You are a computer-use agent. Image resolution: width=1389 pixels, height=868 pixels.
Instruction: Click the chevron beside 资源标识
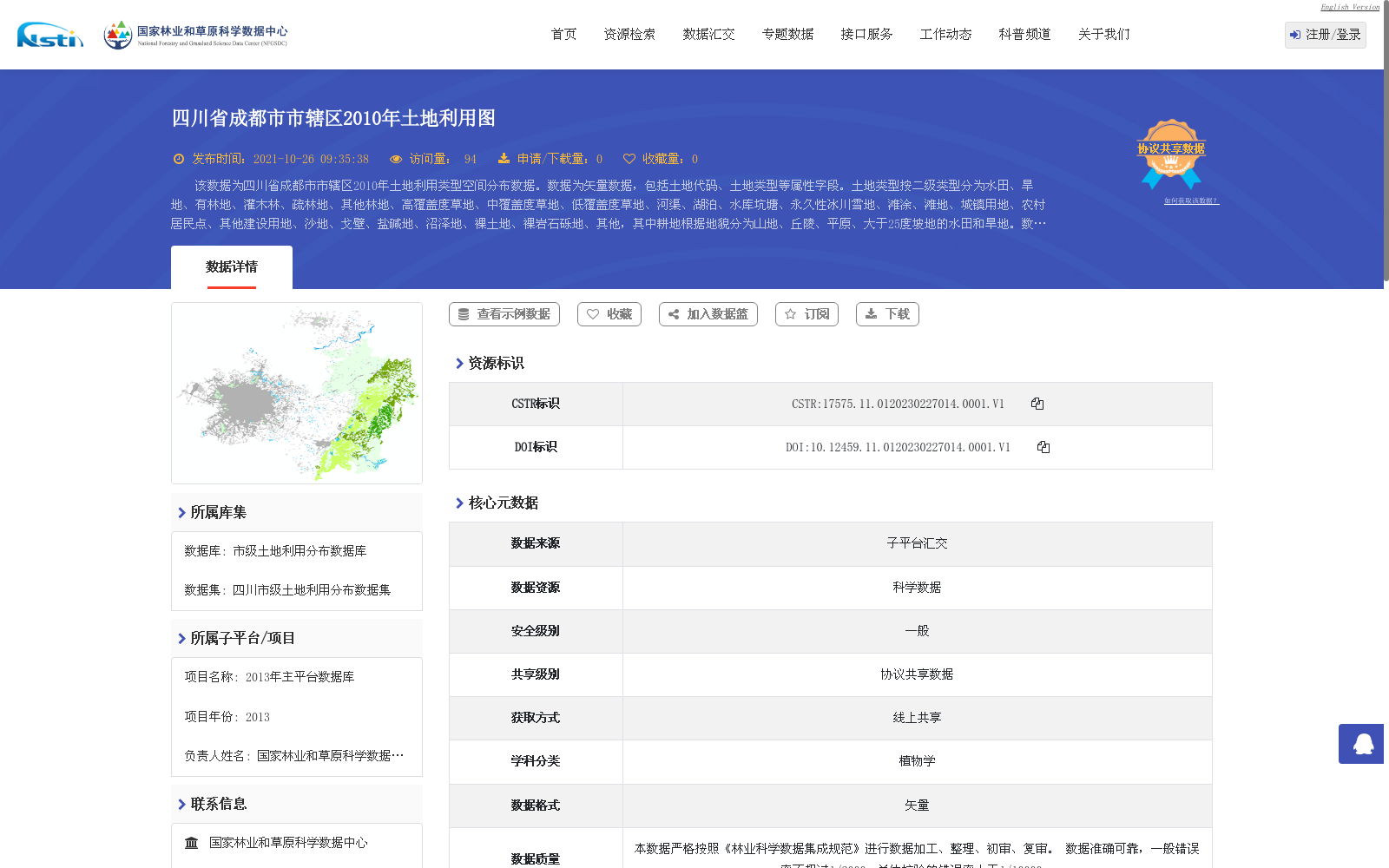459,364
